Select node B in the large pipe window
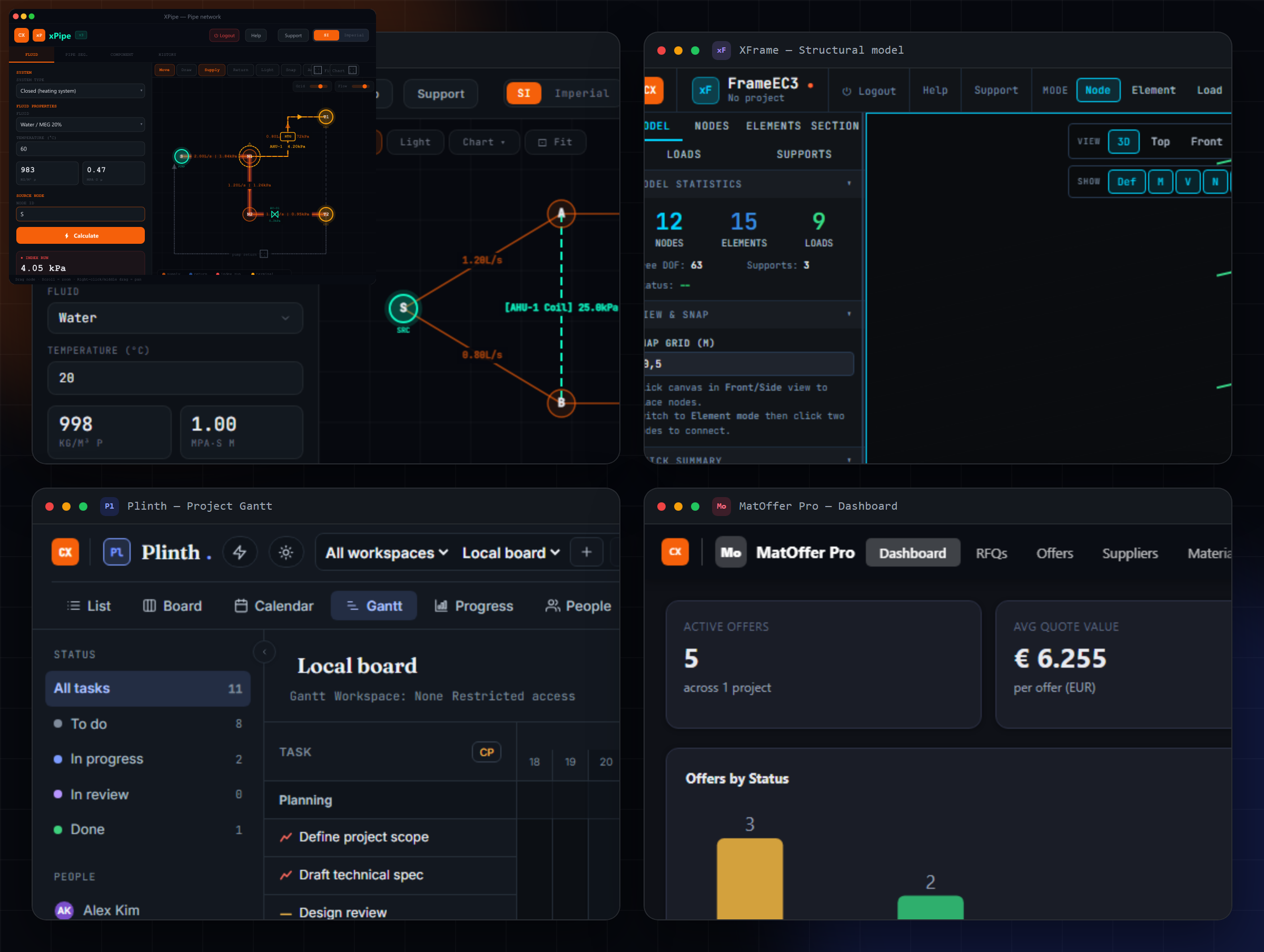Image resolution: width=1264 pixels, height=952 pixels. [561, 403]
